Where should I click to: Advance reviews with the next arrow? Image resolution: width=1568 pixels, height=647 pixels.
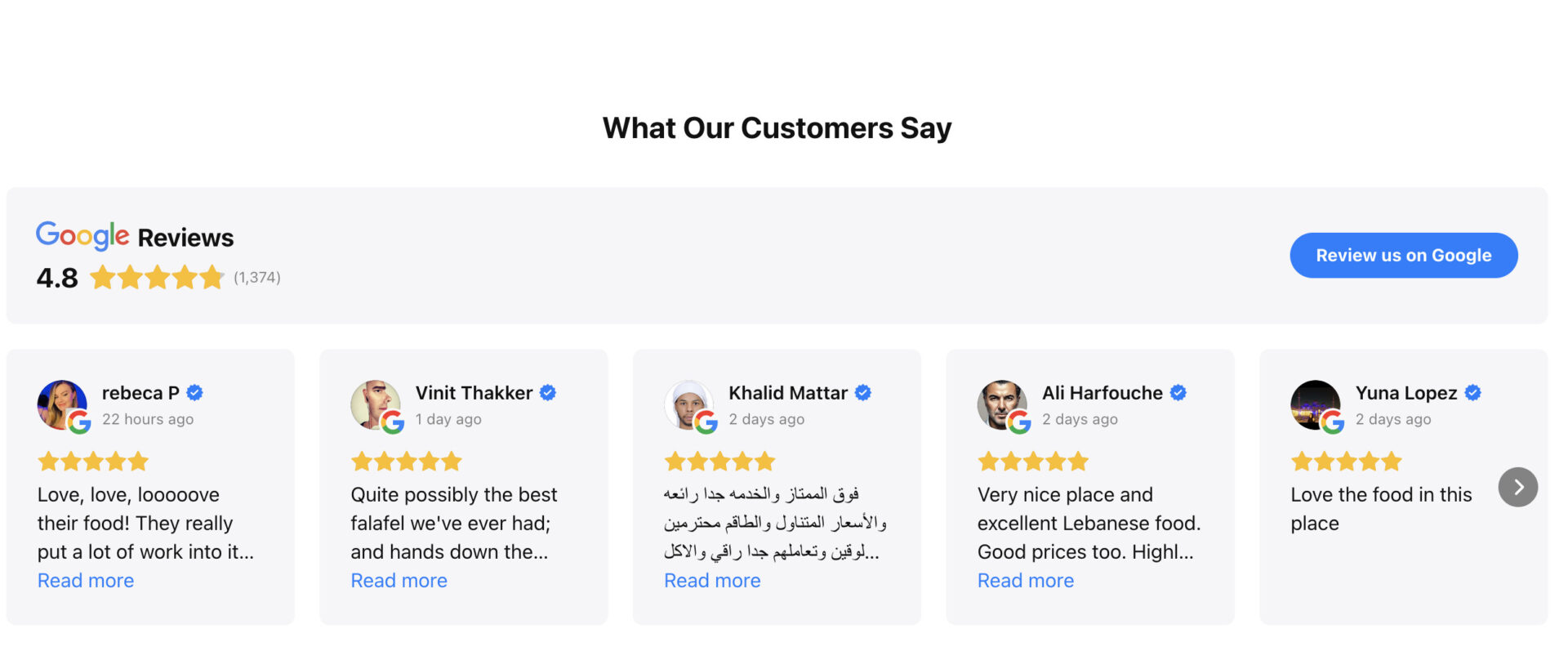pyautogui.click(x=1517, y=488)
